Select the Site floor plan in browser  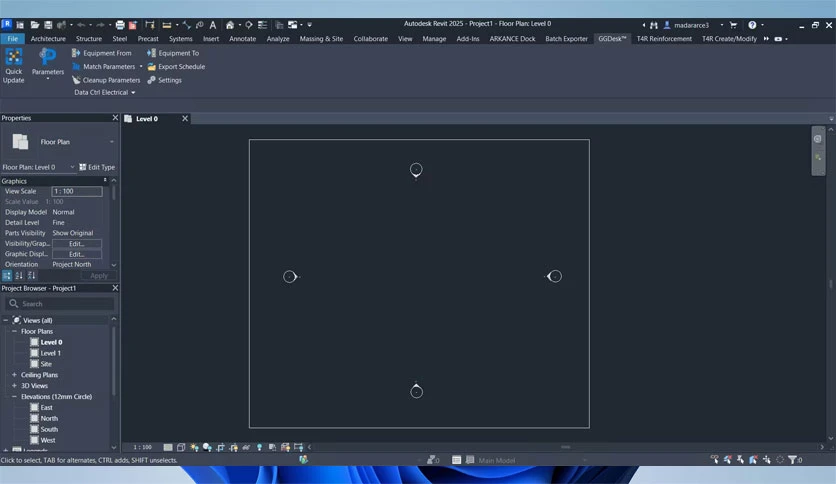[x=46, y=364]
